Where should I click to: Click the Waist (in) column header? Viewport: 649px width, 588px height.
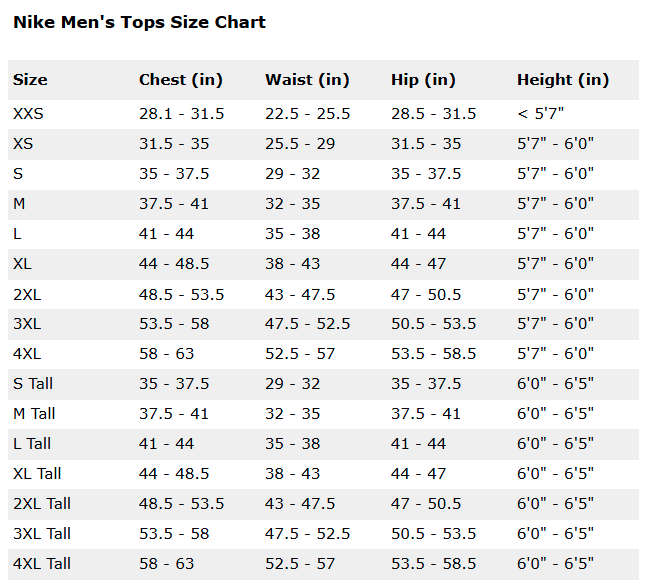[x=307, y=80]
